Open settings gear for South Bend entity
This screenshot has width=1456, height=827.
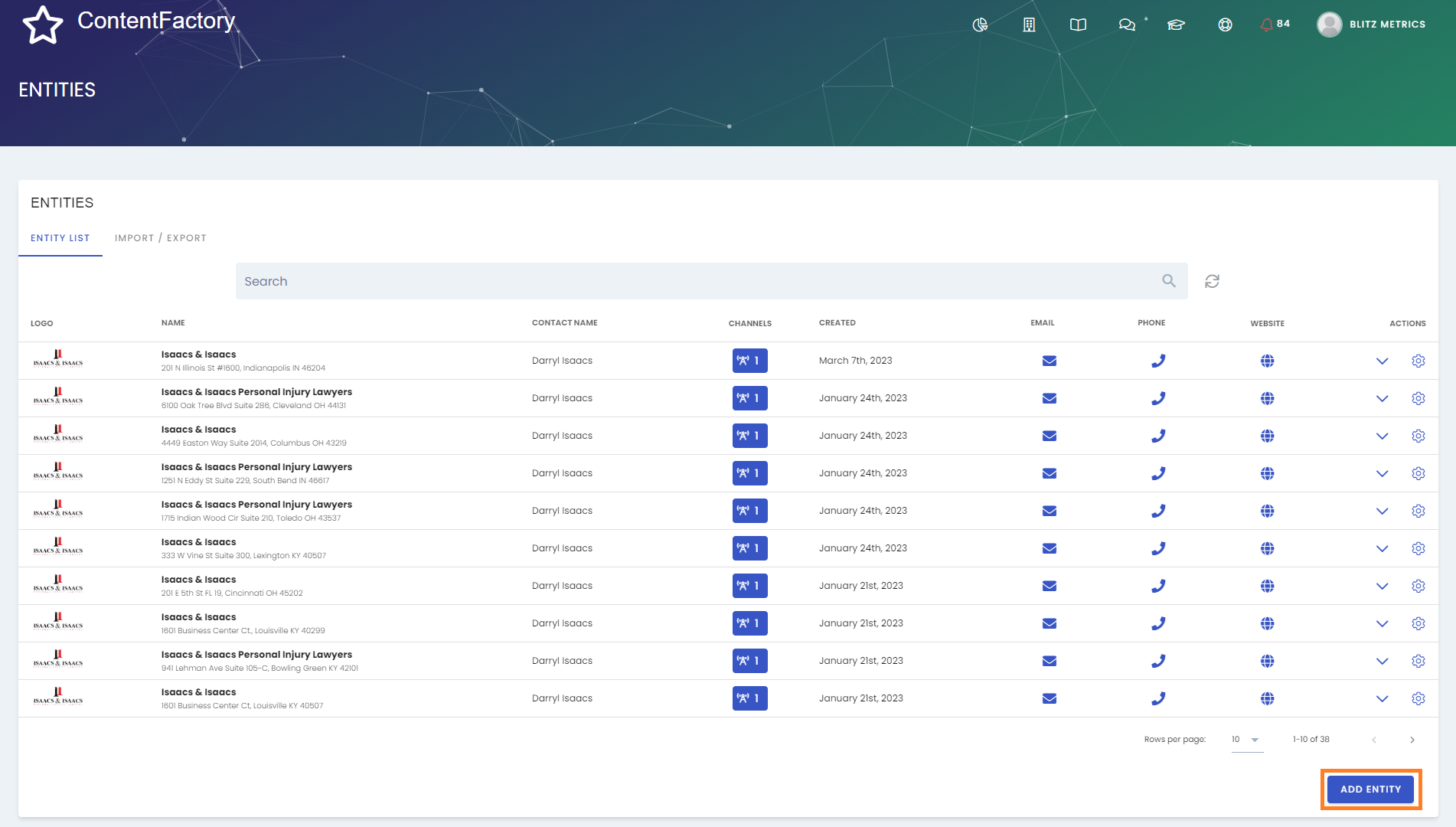click(x=1418, y=473)
